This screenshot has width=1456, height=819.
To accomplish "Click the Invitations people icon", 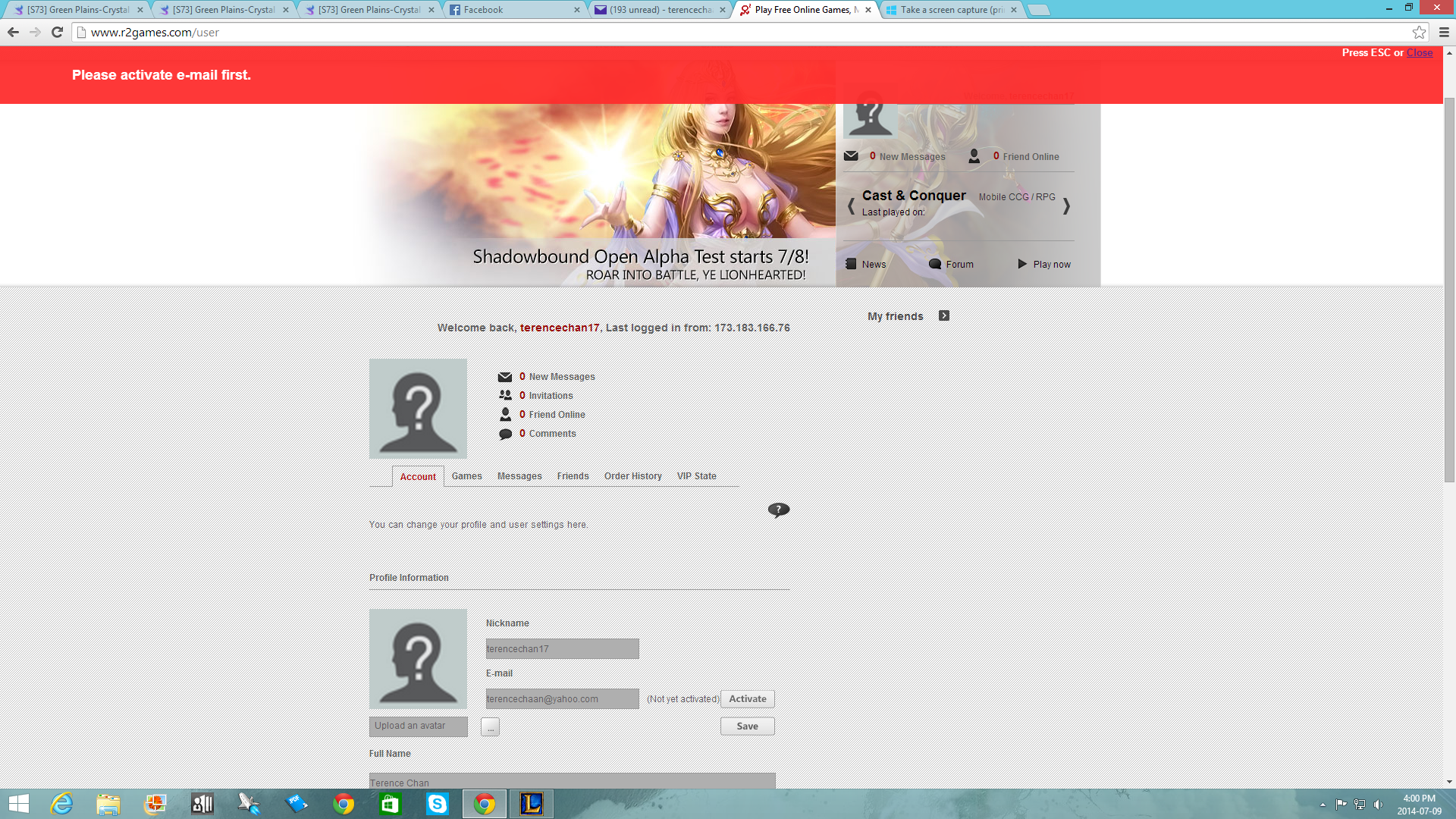I will click(505, 395).
